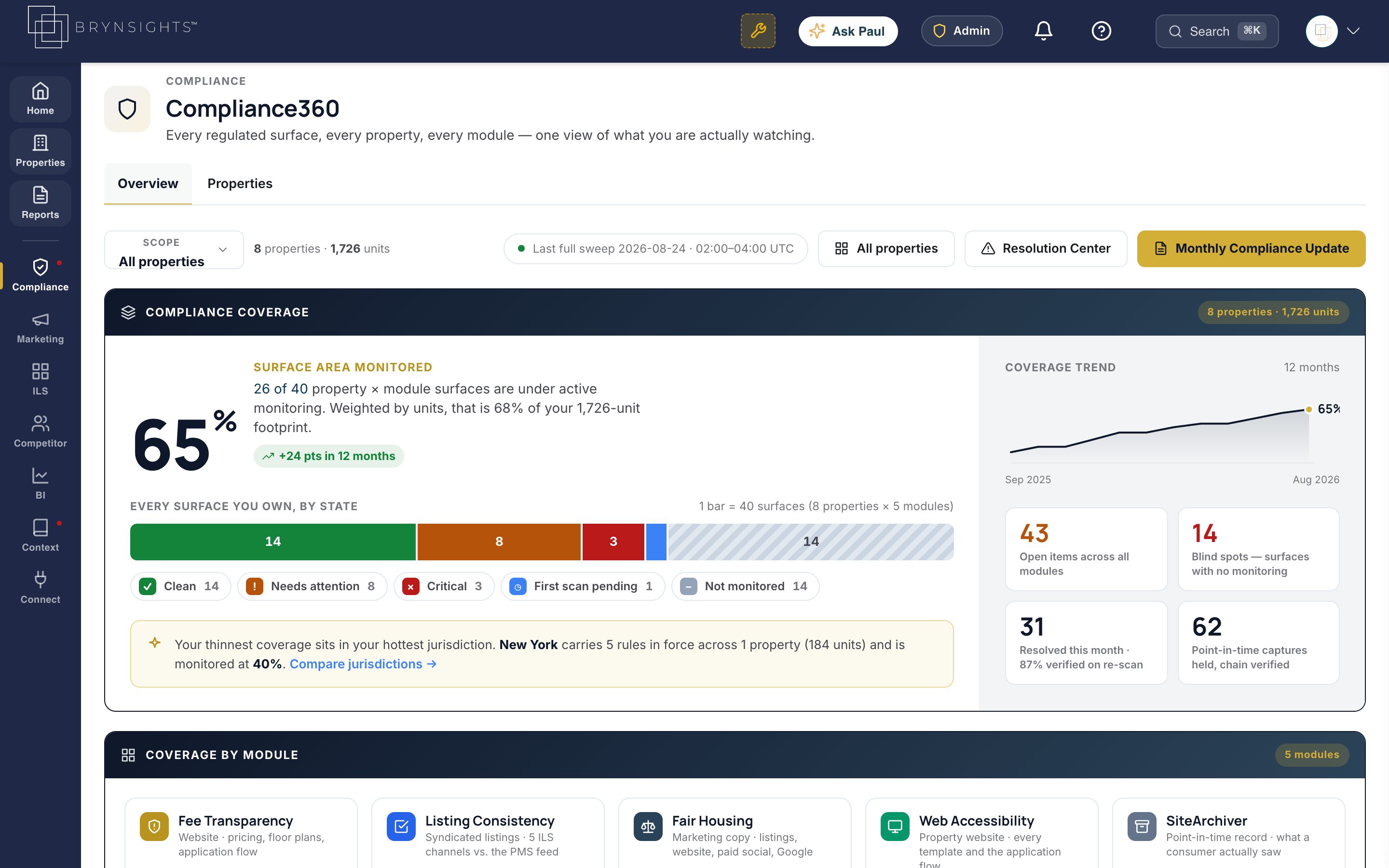Click the SiteArchiver archive icon

[x=1142, y=827]
